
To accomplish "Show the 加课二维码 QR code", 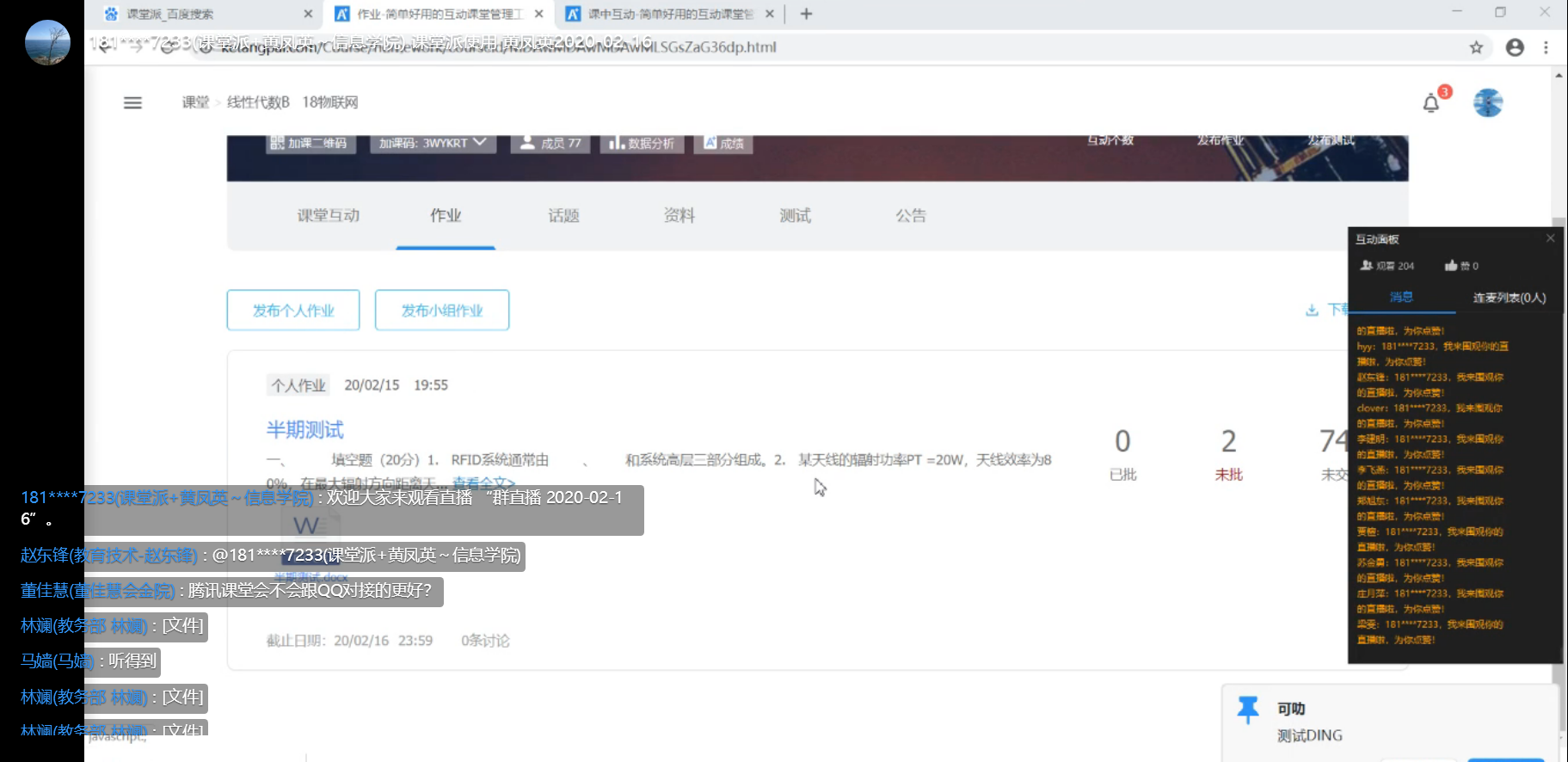I will [x=309, y=143].
